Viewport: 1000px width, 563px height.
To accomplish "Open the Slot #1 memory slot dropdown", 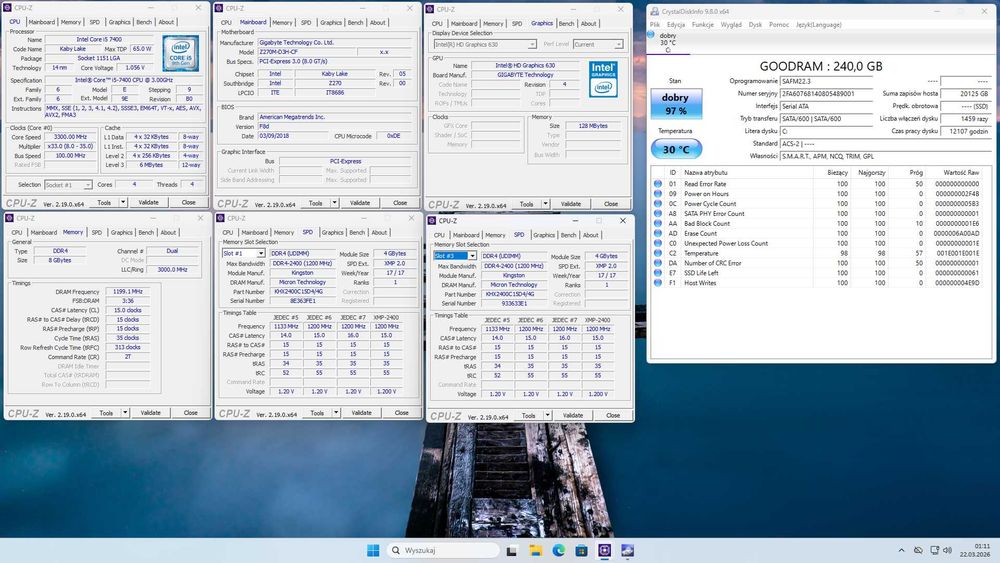I will click(243, 254).
